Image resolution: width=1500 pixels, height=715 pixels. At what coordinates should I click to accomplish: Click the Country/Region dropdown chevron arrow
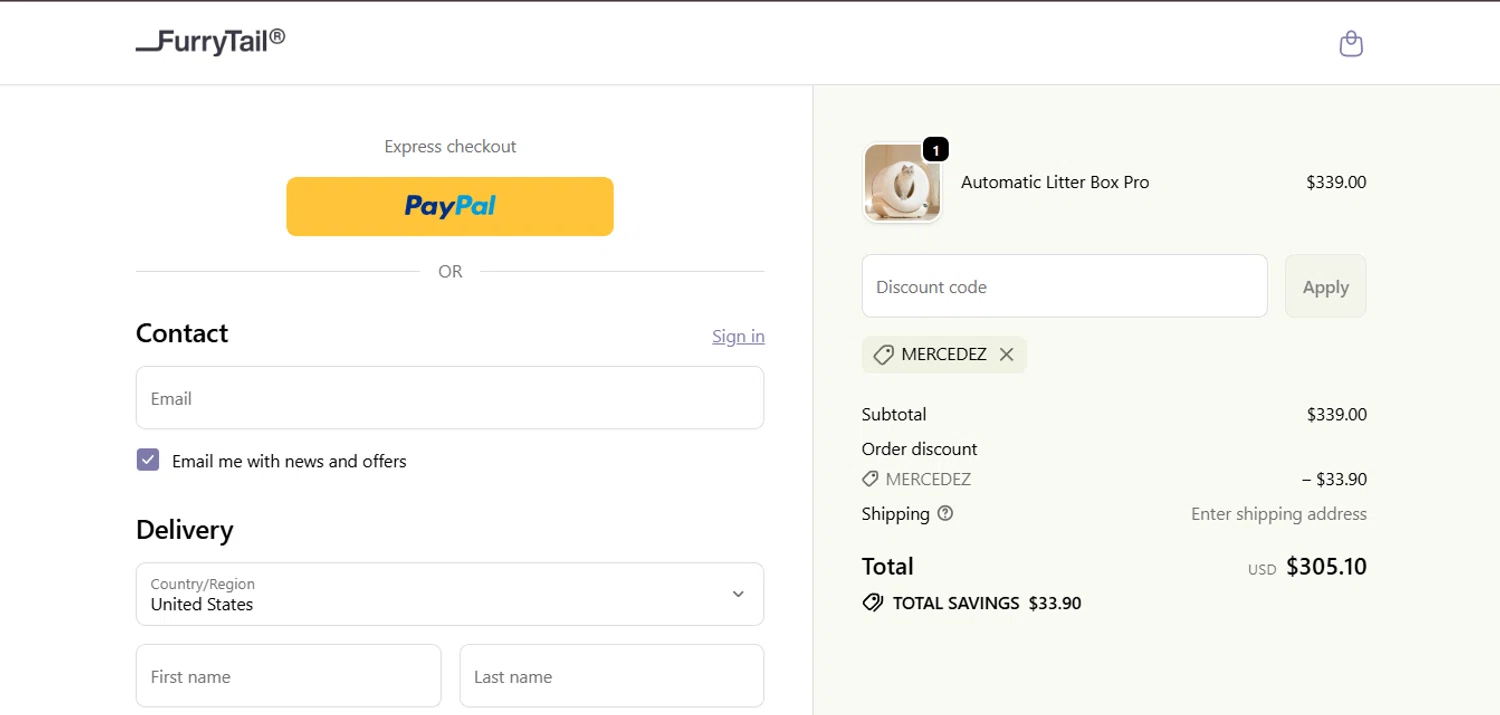coord(738,594)
